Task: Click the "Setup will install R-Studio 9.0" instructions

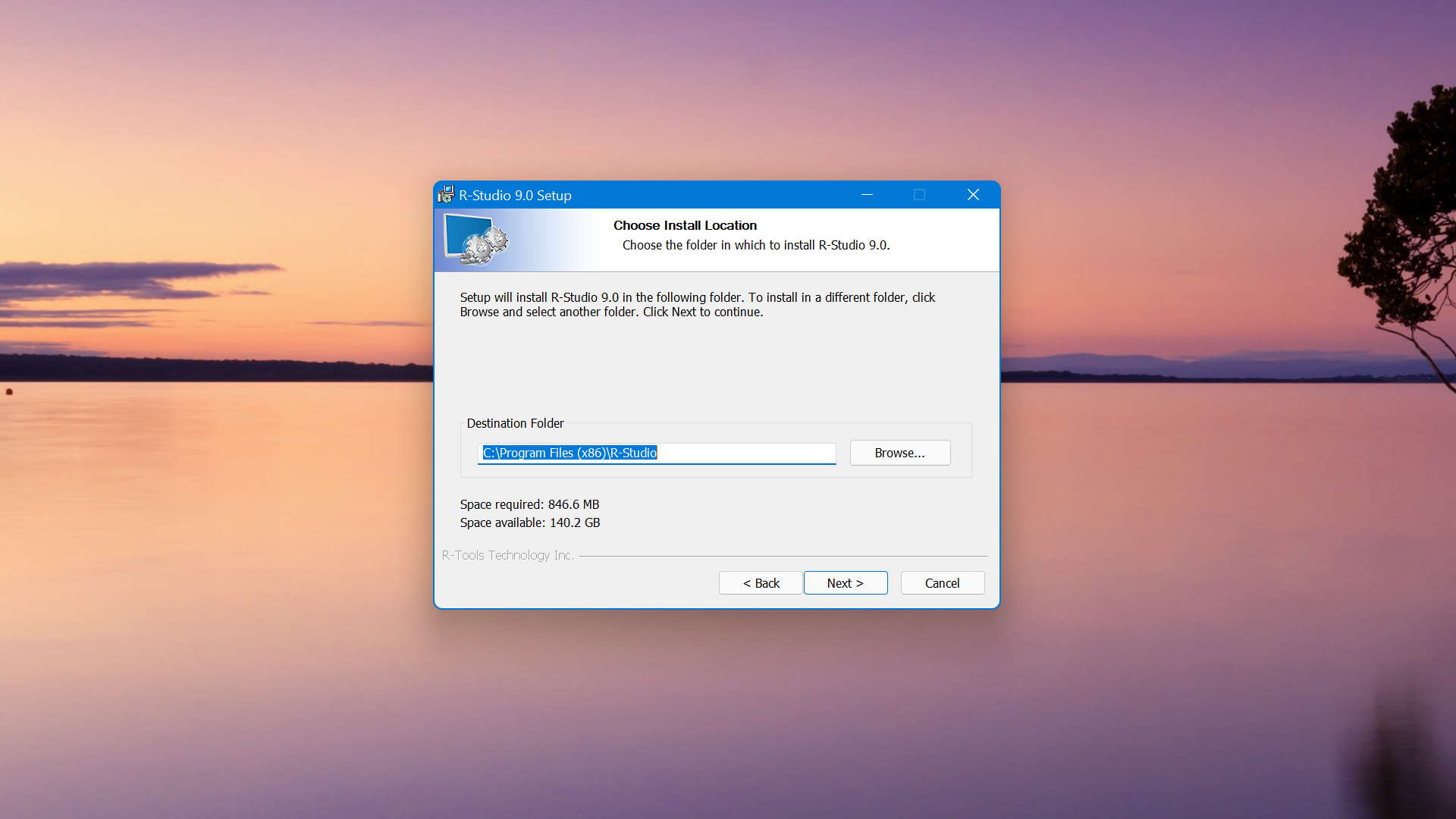Action: pyautogui.click(x=697, y=304)
